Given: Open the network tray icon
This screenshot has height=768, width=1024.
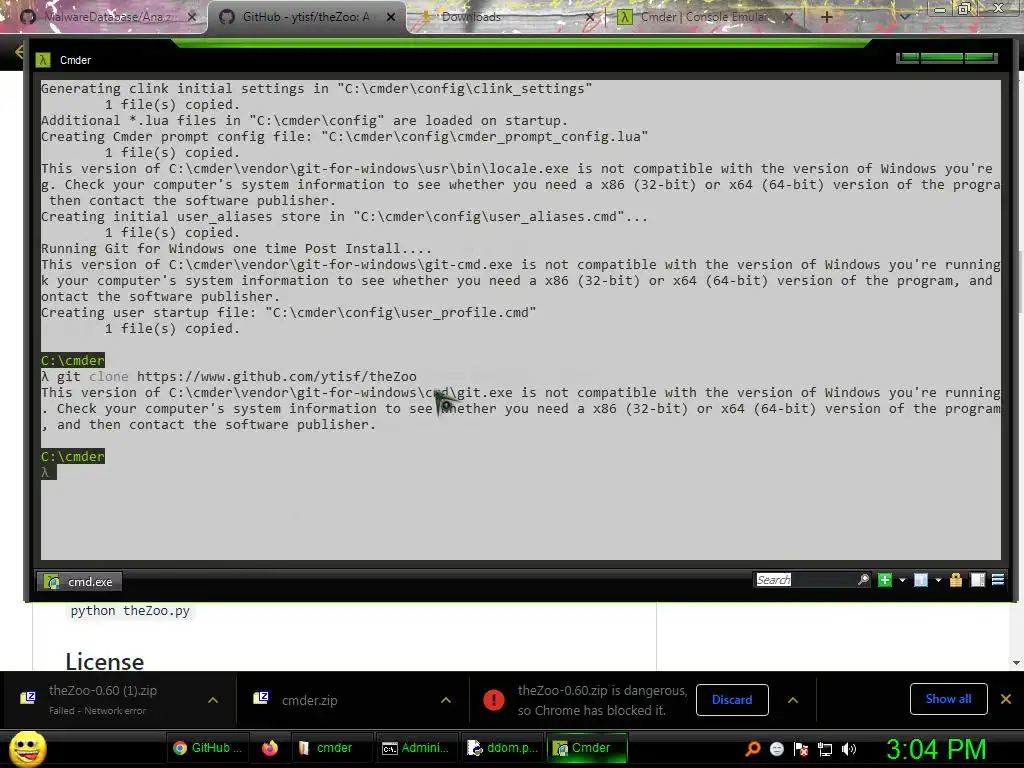Looking at the screenshot, I should [825, 749].
